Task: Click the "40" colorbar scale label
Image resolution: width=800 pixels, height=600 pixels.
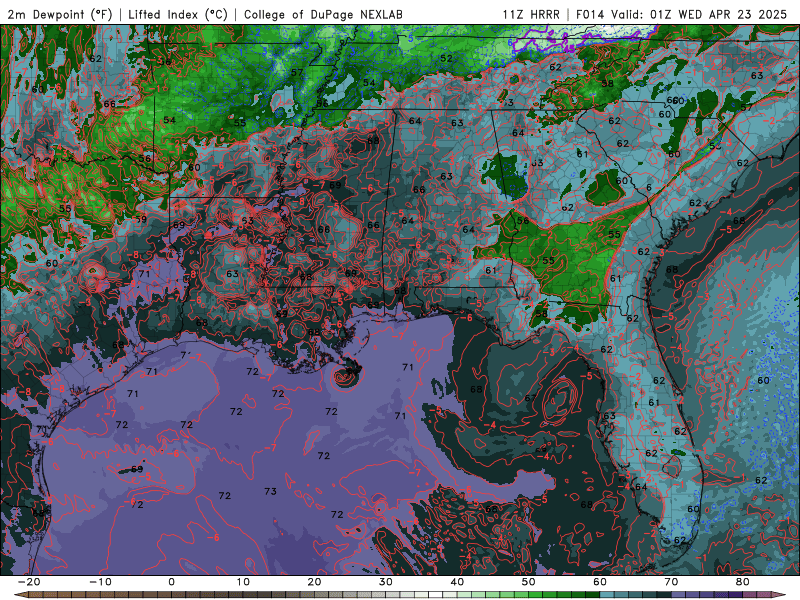Action: coord(457,582)
